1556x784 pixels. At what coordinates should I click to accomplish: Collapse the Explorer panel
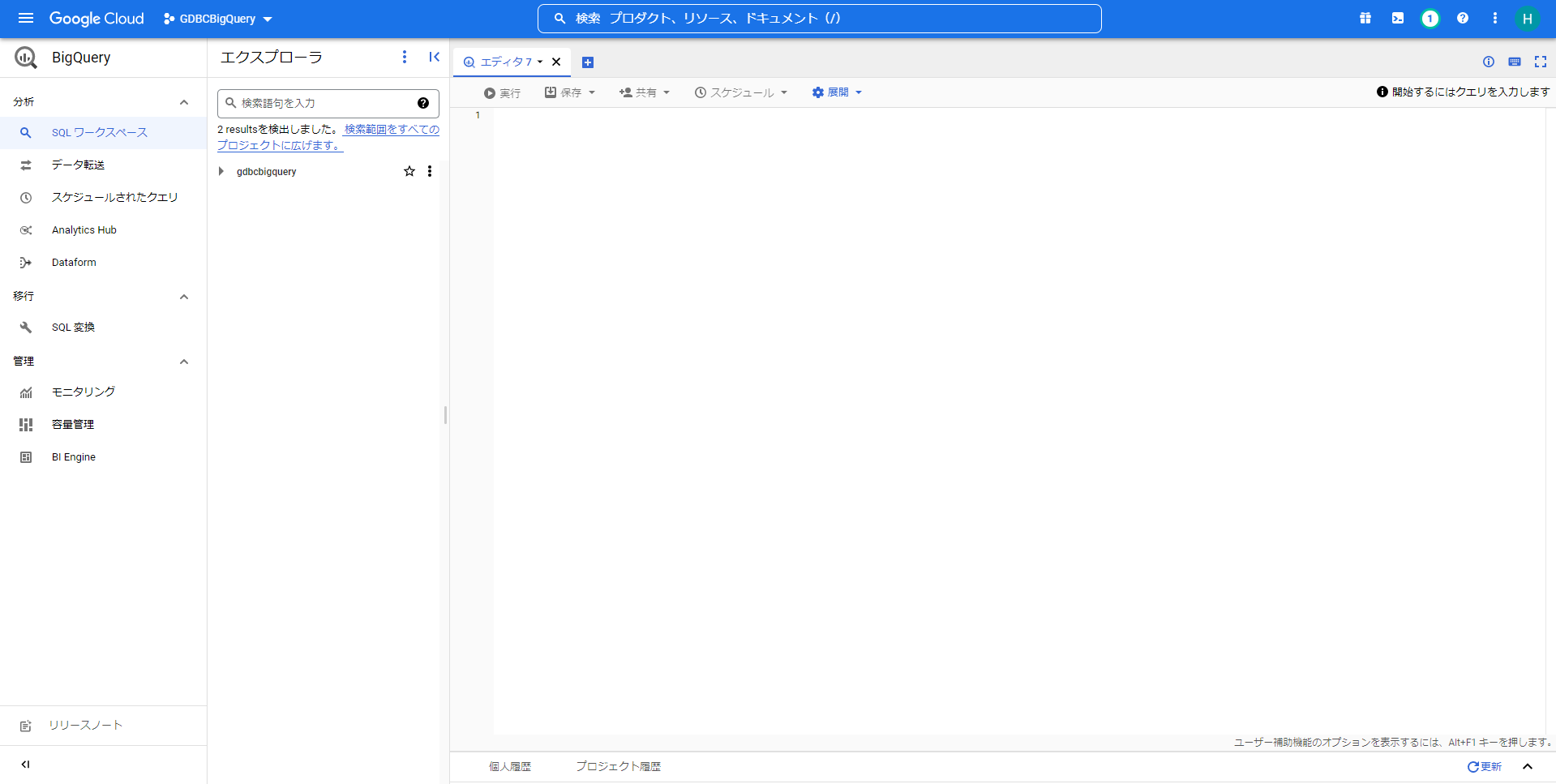coord(434,57)
